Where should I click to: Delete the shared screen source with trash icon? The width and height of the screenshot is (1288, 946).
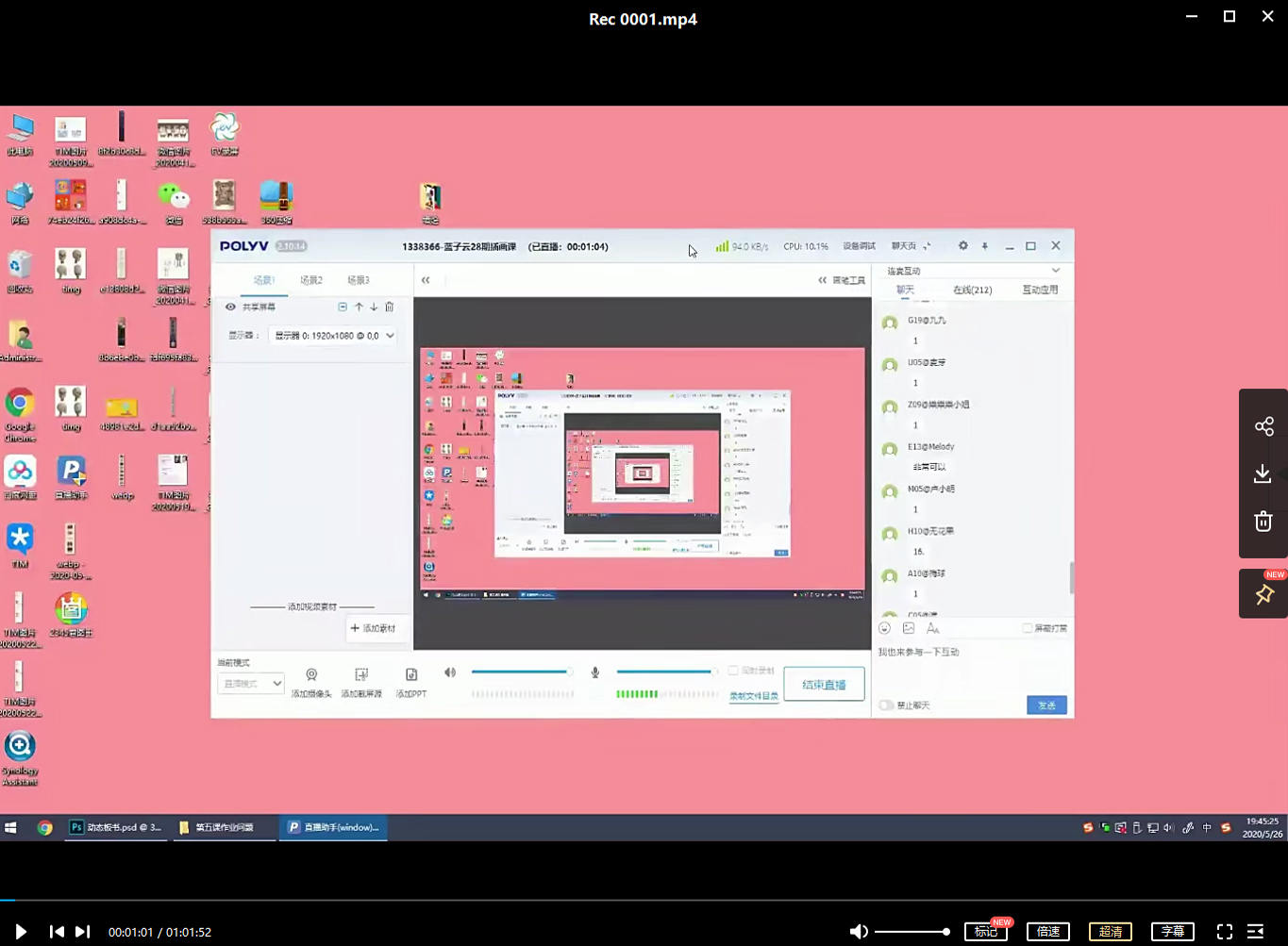click(389, 307)
